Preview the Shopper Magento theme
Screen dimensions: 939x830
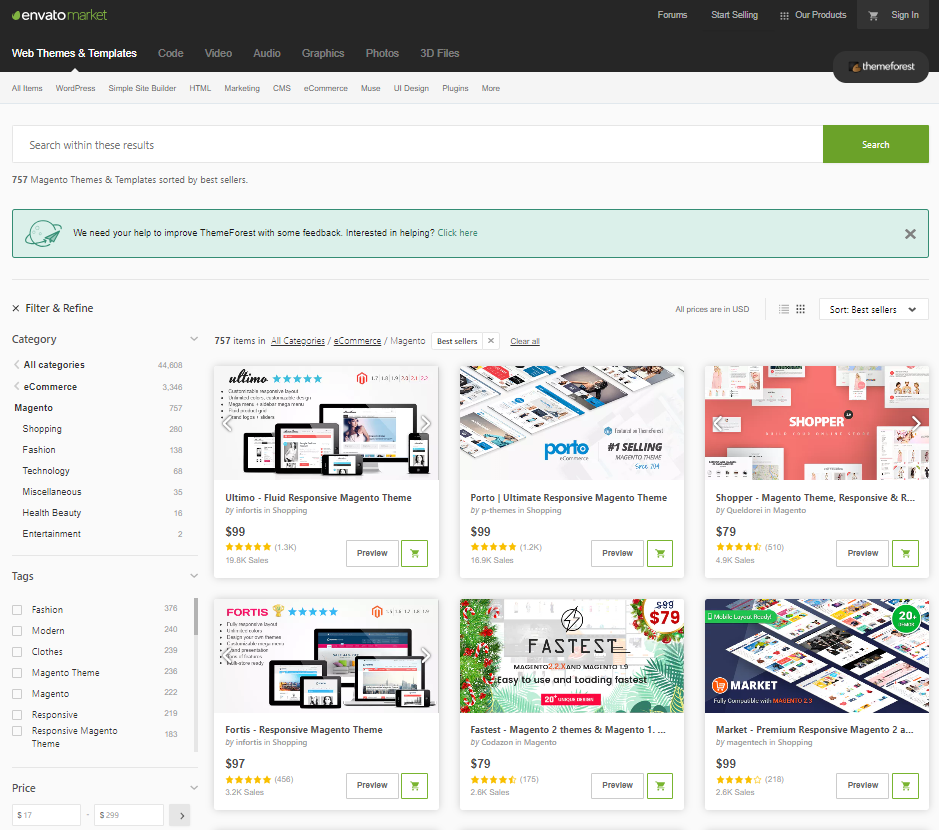click(x=862, y=553)
